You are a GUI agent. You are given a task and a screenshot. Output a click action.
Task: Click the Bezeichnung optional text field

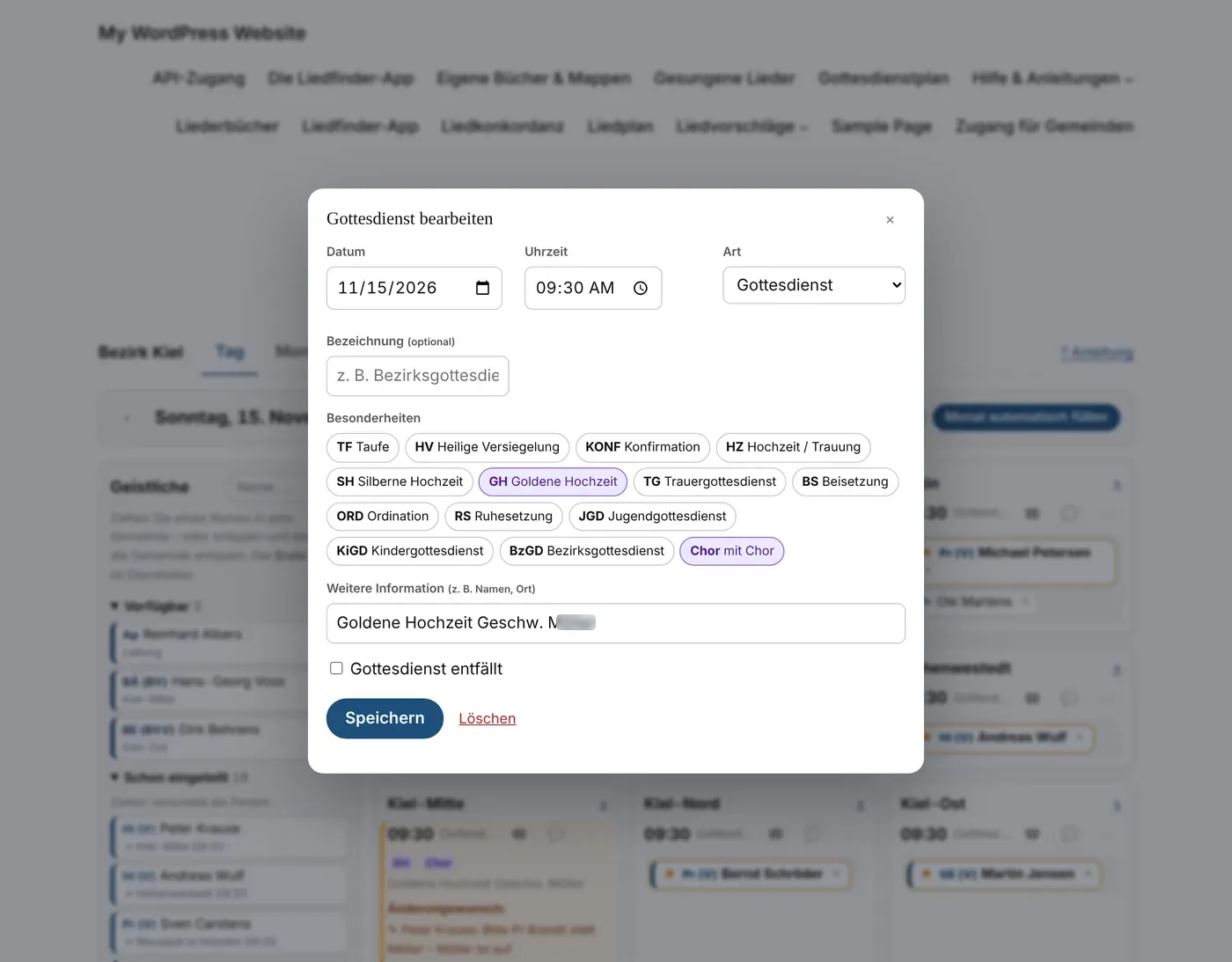click(x=417, y=376)
